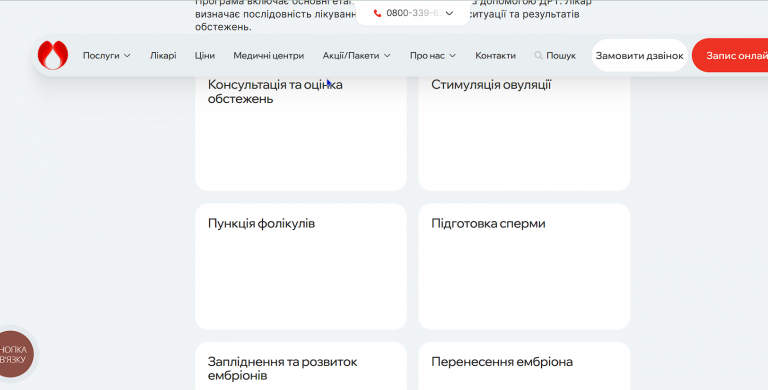Call the 0800-339 phone number
This screenshot has width=768, height=390.
tap(414, 13)
